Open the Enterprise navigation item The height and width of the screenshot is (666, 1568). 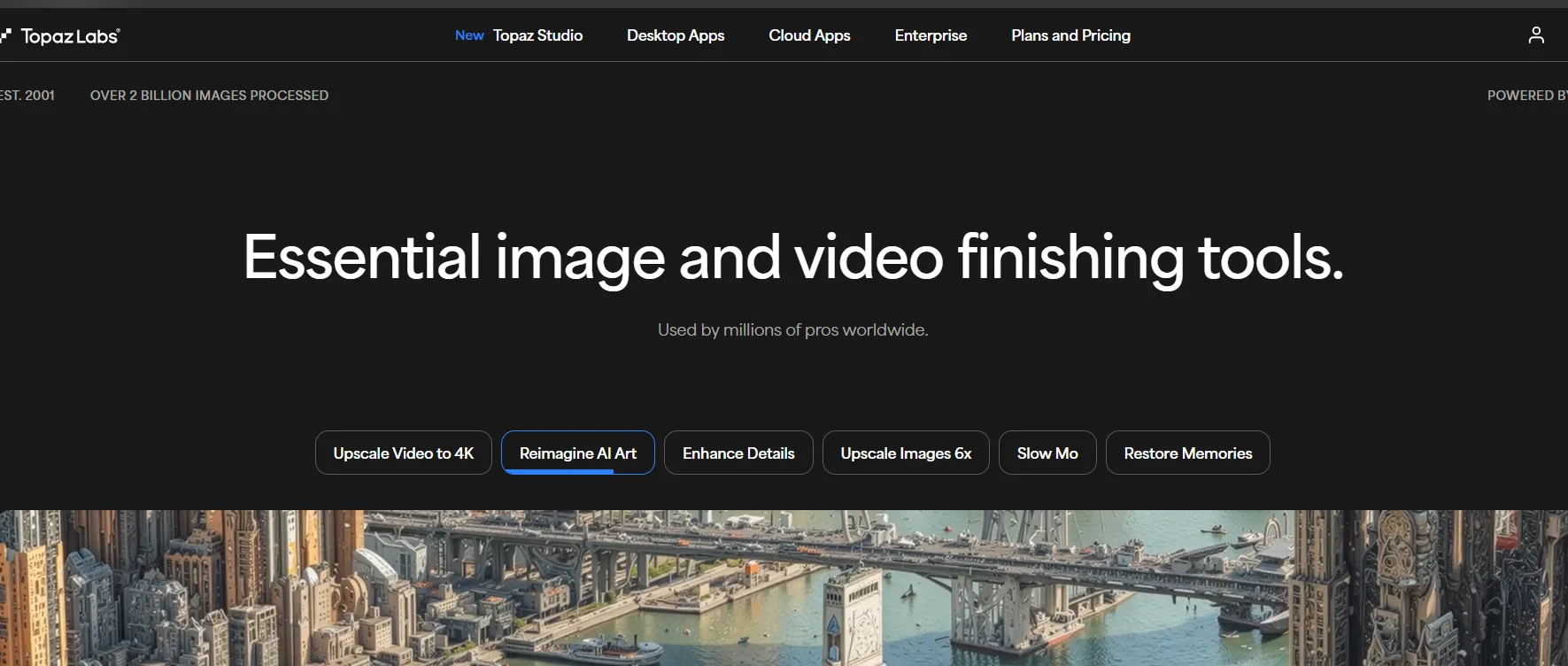[931, 35]
